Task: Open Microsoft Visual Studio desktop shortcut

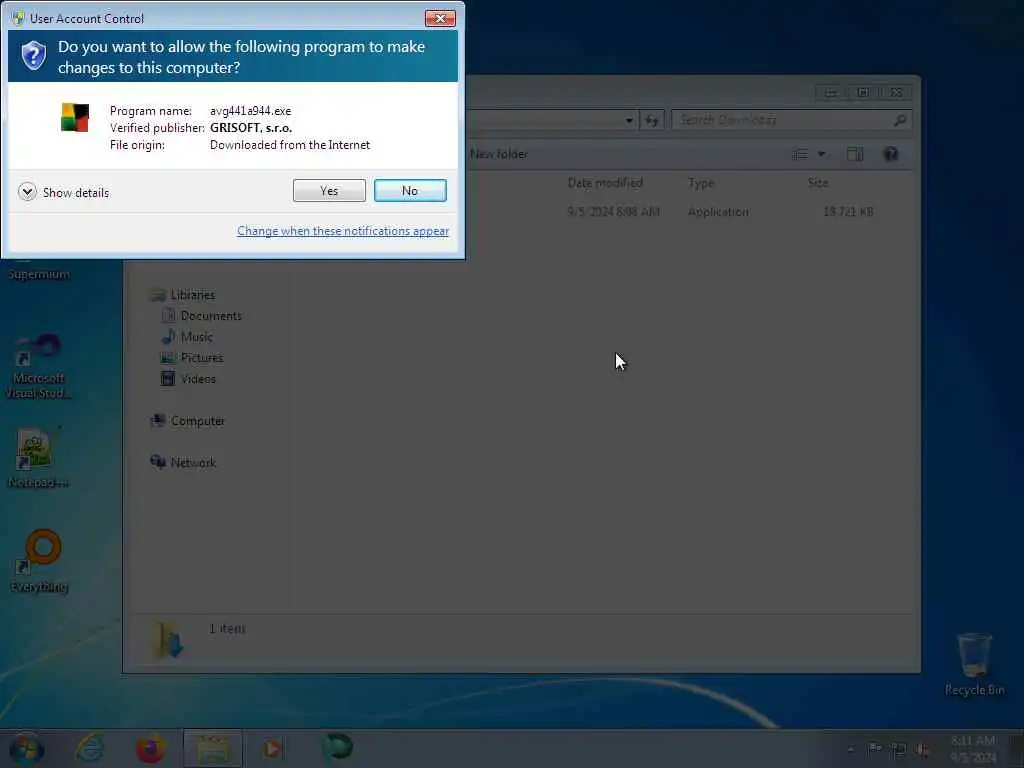Action: (39, 366)
